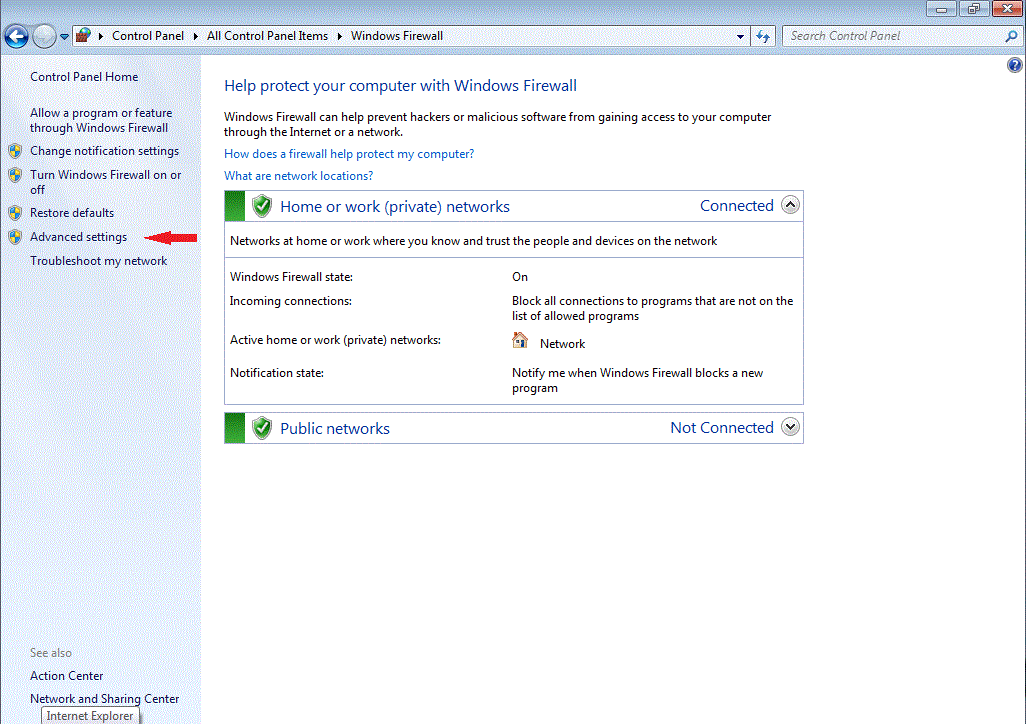Click Windows Firewall state label
This screenshot has width=1026, height=724.
[x=291, y=277]
